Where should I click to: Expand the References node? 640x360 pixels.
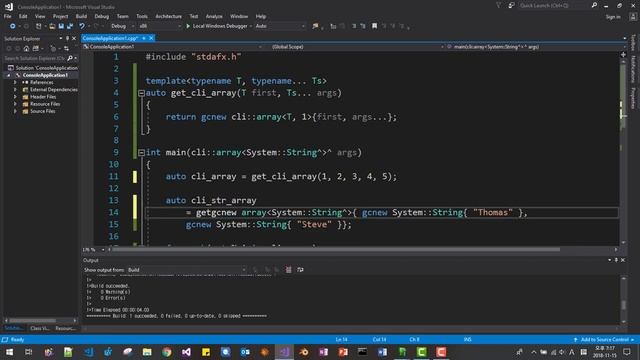(15, 82)
